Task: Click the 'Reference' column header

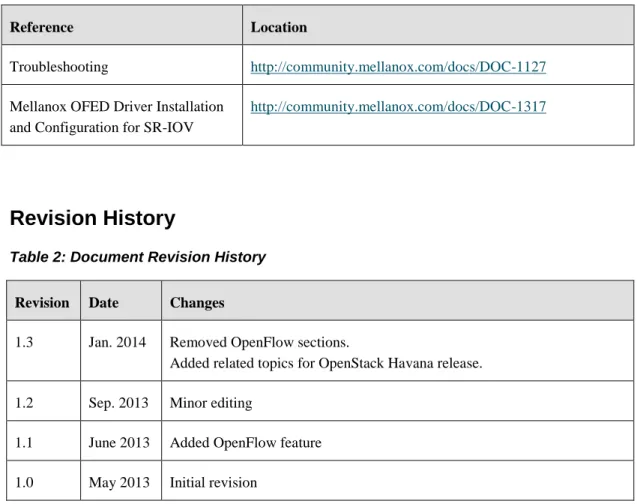Action: (x=122, y=25)
